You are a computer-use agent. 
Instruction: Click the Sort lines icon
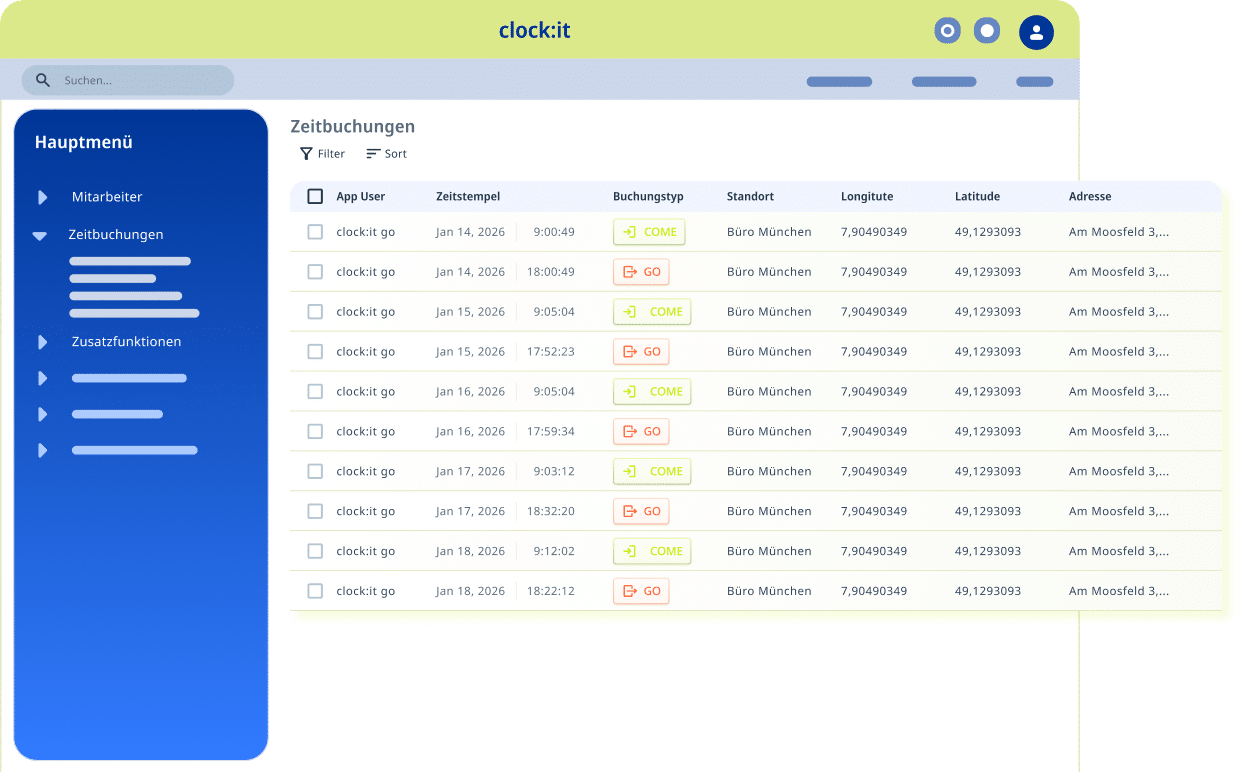click(x=373, y=154)
